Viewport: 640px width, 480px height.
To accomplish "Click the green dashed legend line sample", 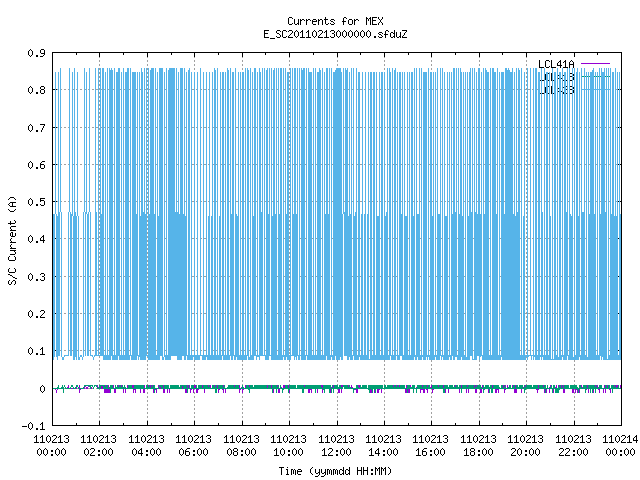I will pos(596,76).
